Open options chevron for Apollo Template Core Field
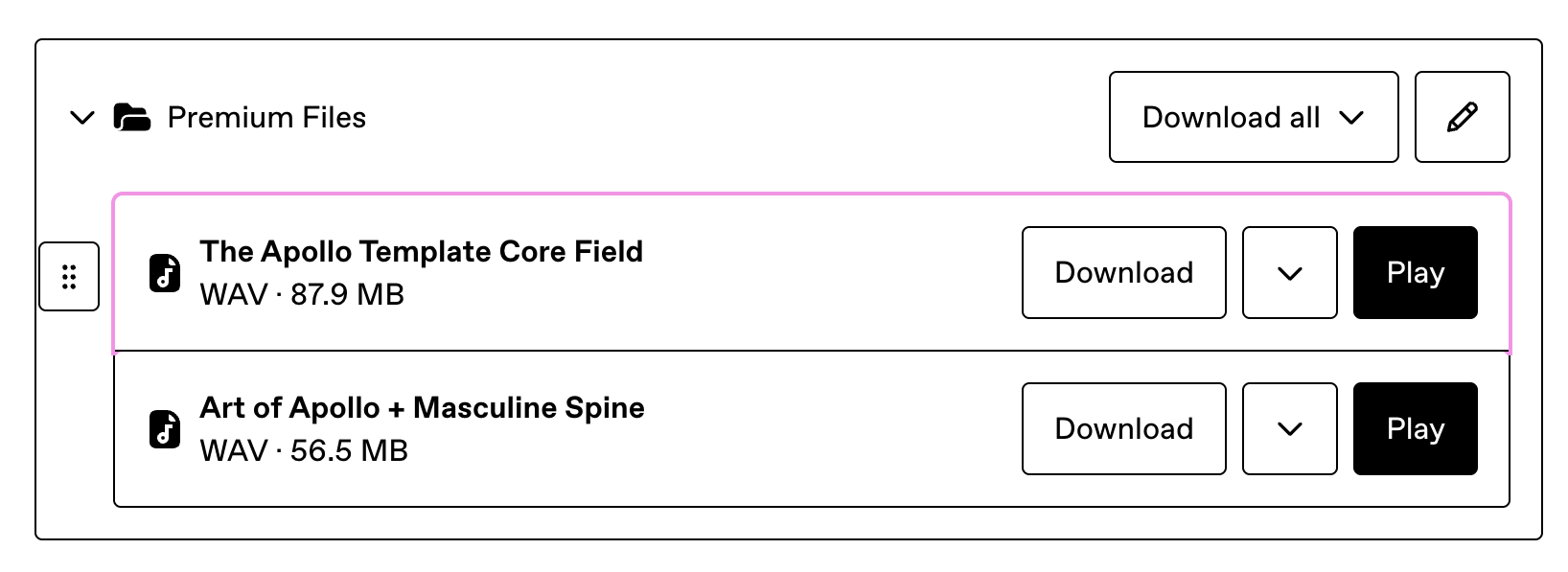 coord(1290,272)
